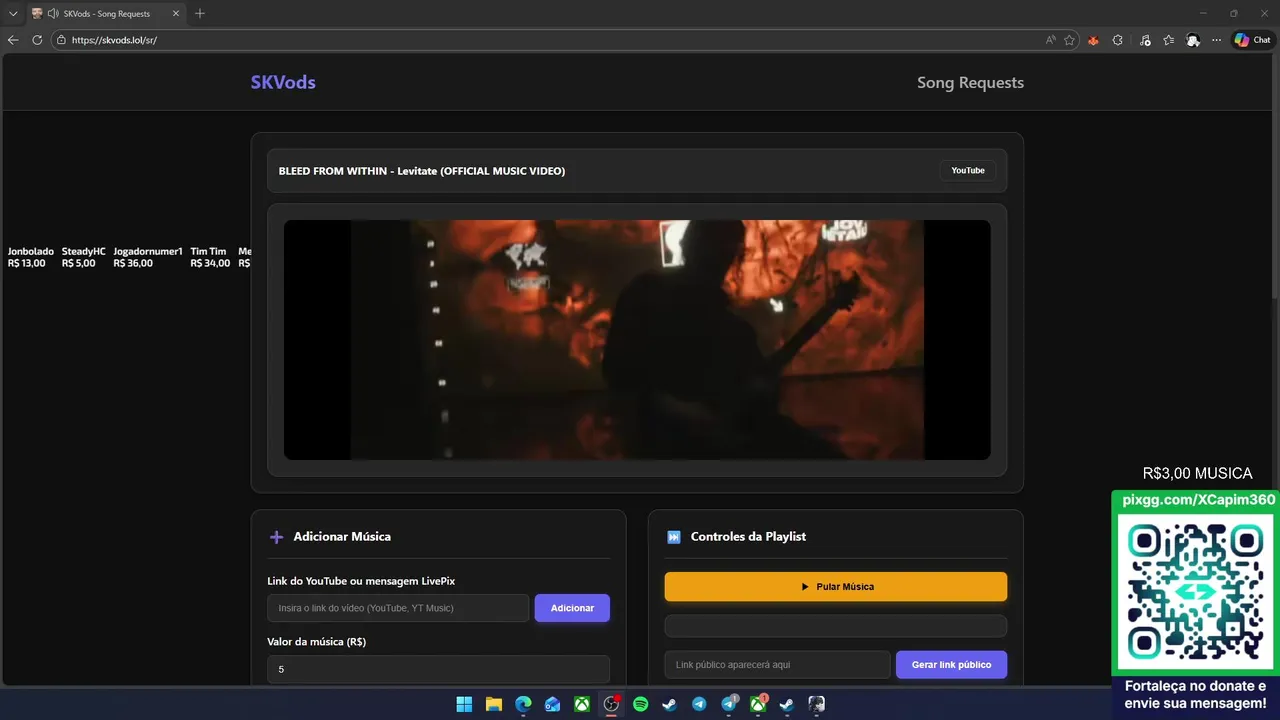The height and width of the screenshot is (720, 1280).
Task: Click the empty status bar under Pular Música
Action: pyautogui.click(x=835, y=626)
